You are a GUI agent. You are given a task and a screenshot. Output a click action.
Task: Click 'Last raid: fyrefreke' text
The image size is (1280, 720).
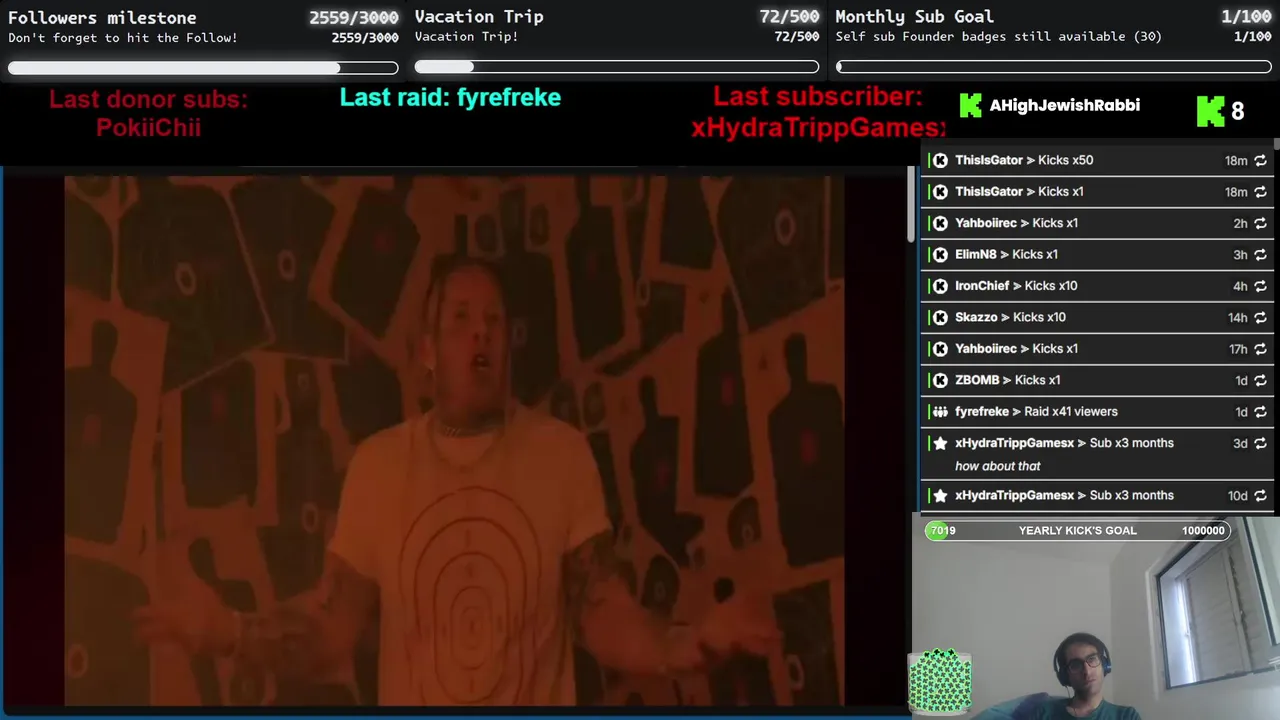coord(450,97)
